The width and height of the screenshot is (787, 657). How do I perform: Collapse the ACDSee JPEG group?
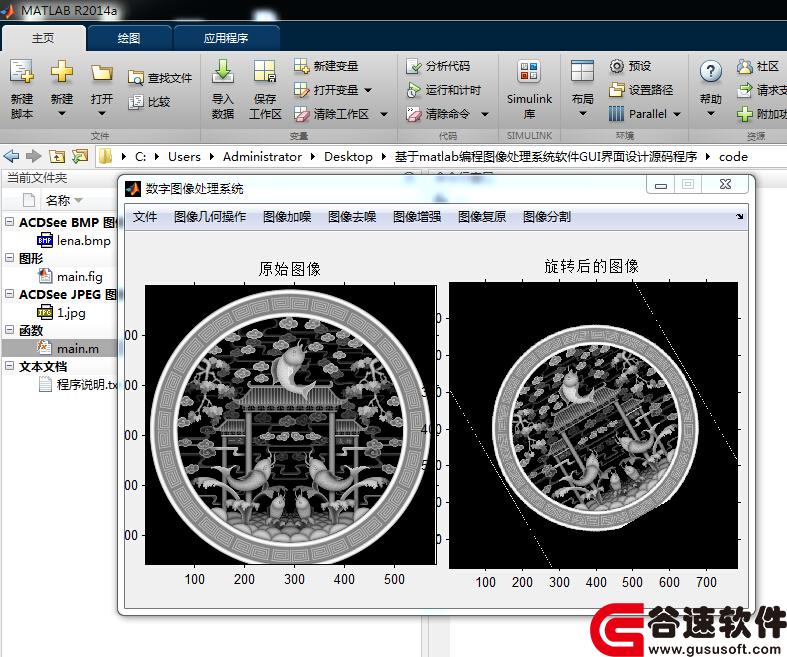pos(9,294)
